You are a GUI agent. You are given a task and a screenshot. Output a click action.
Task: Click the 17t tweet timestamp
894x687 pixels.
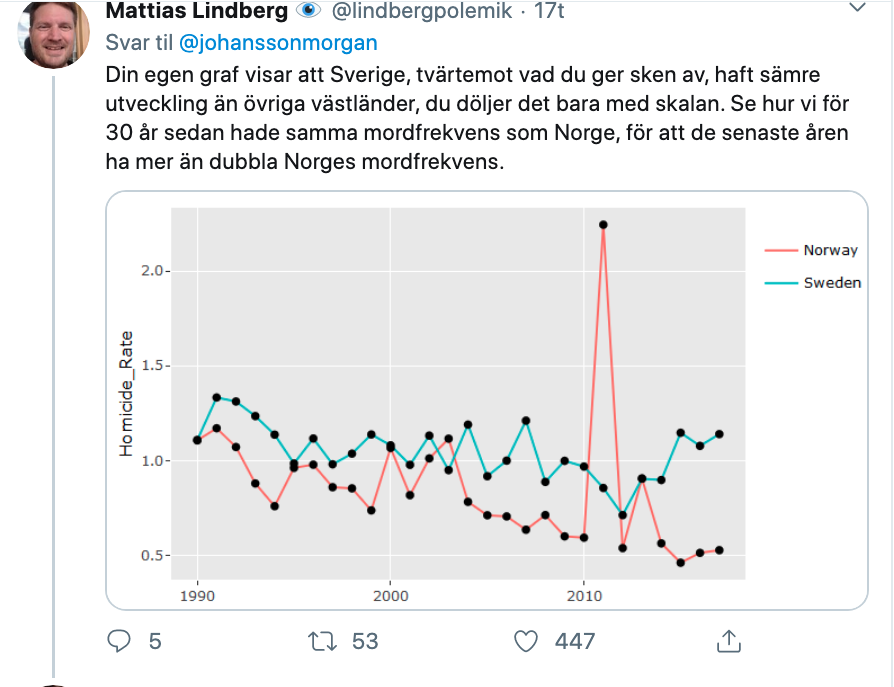point(549,12)
